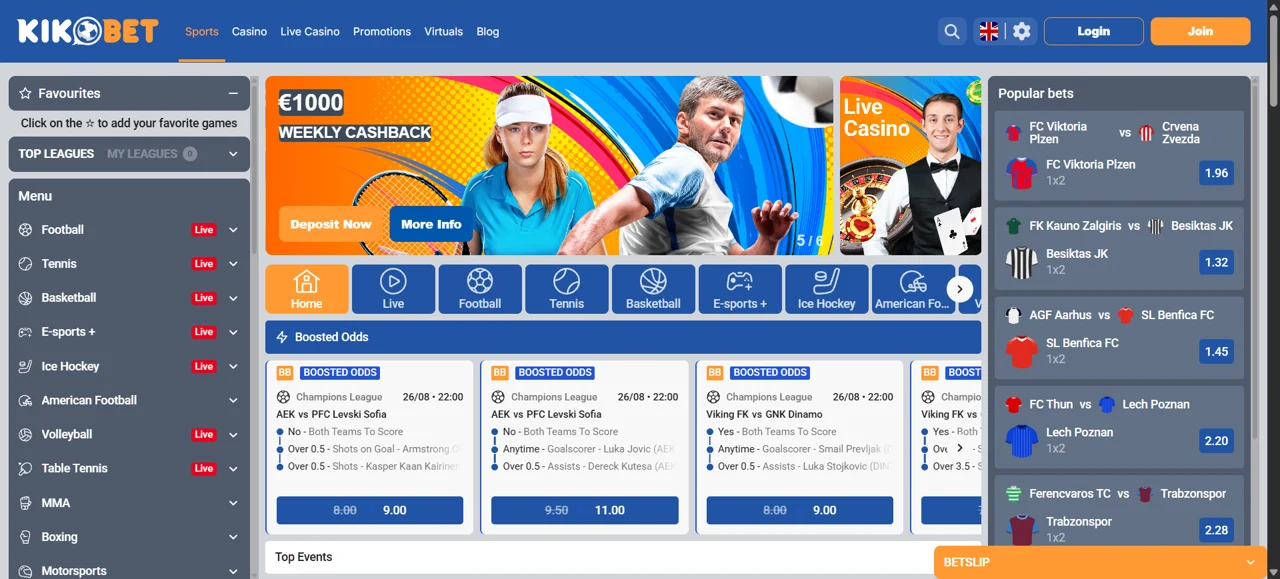Click the KikoBet logo
1280x579 pixels.
click(88, 31)
